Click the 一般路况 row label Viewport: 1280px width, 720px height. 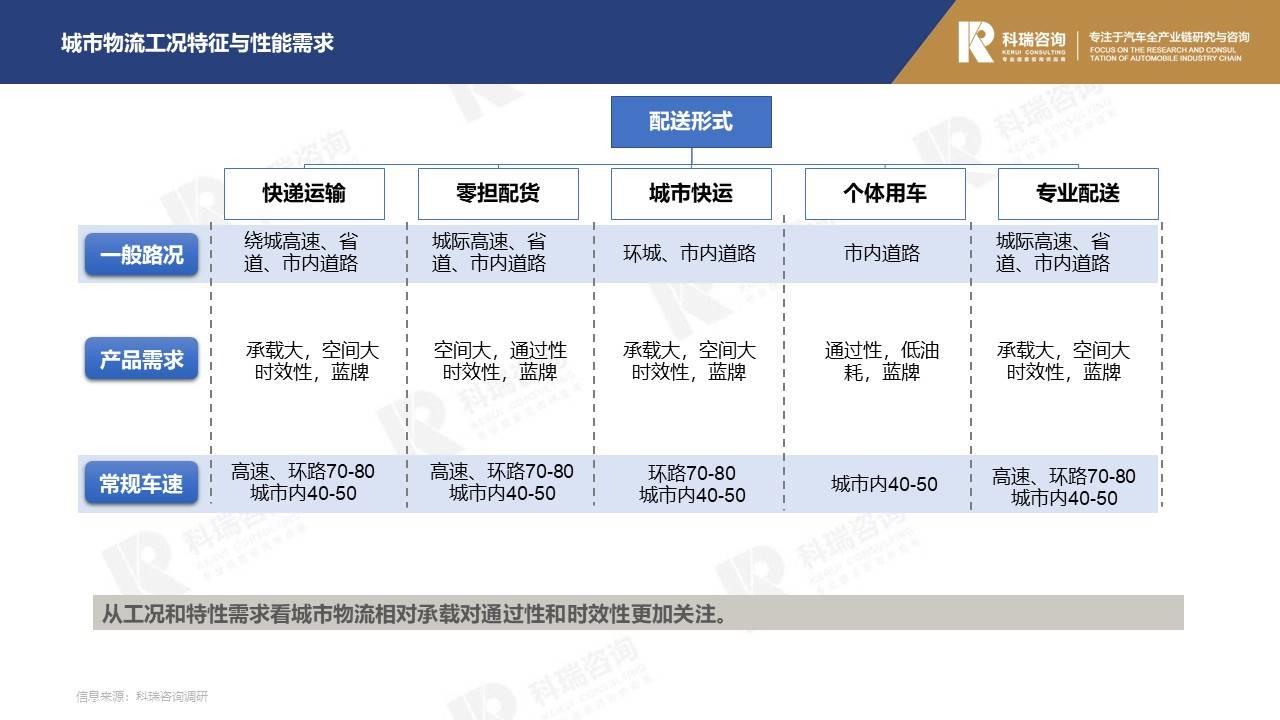click(x=141, y=254)
